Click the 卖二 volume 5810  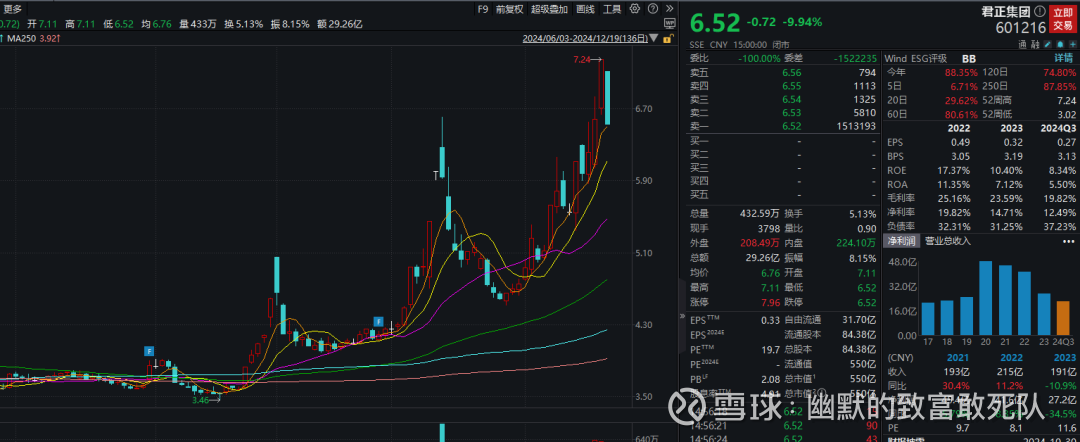(864, 112)
